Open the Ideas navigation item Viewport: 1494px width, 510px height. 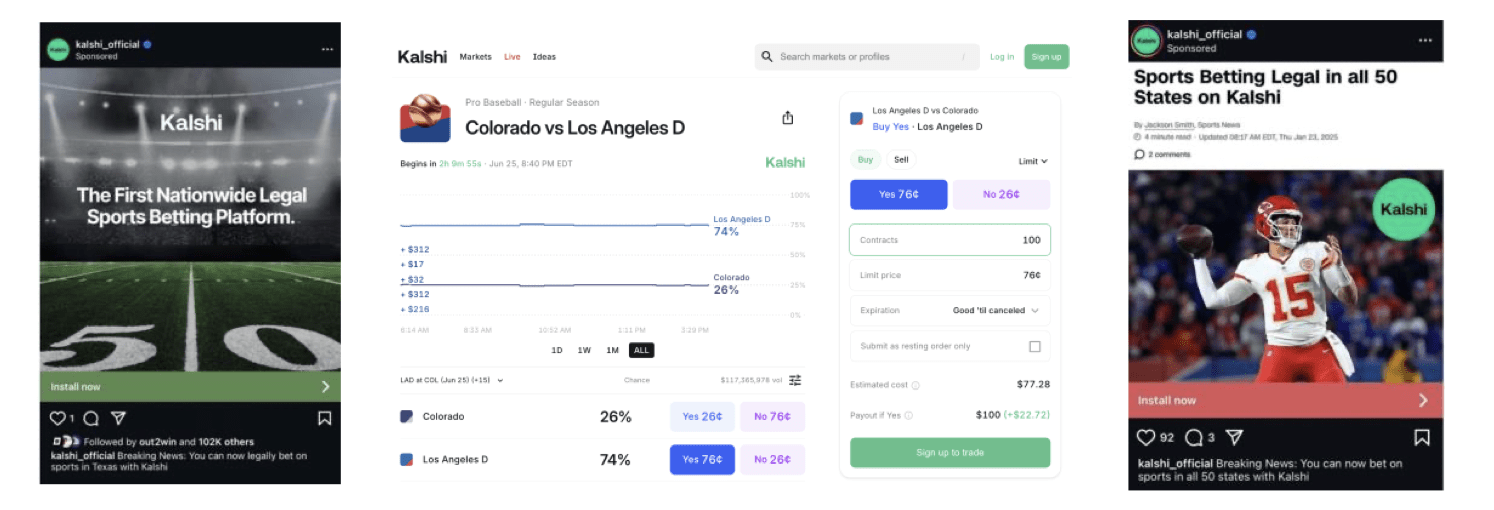coord(544,57)
